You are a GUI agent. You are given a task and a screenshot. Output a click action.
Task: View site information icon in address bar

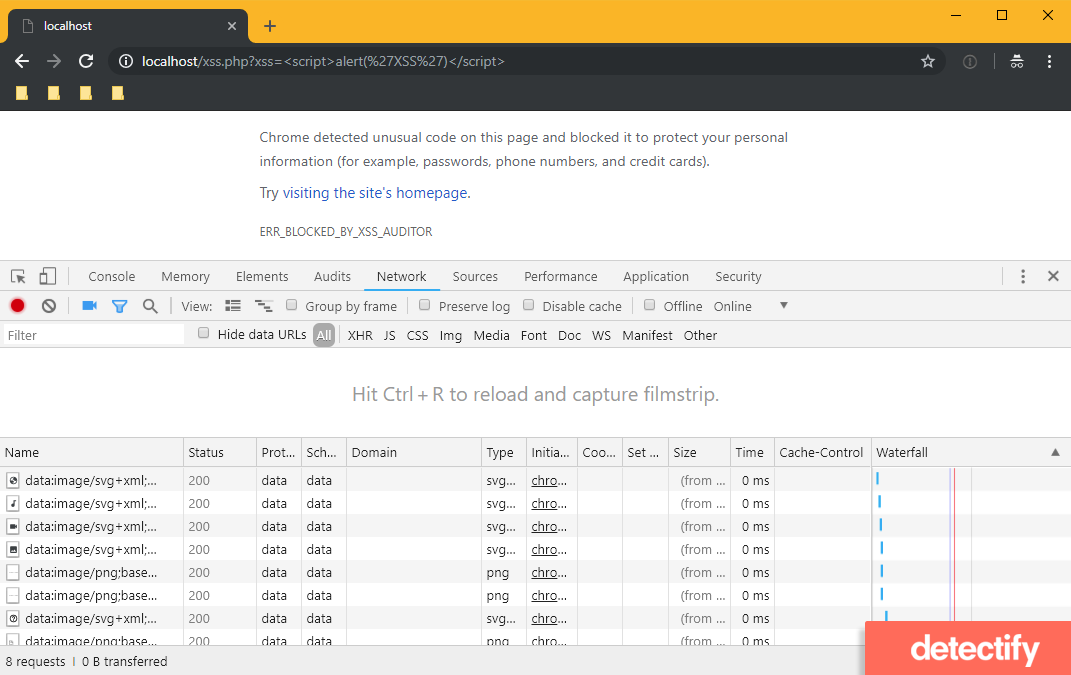click(x=126, y=61)
